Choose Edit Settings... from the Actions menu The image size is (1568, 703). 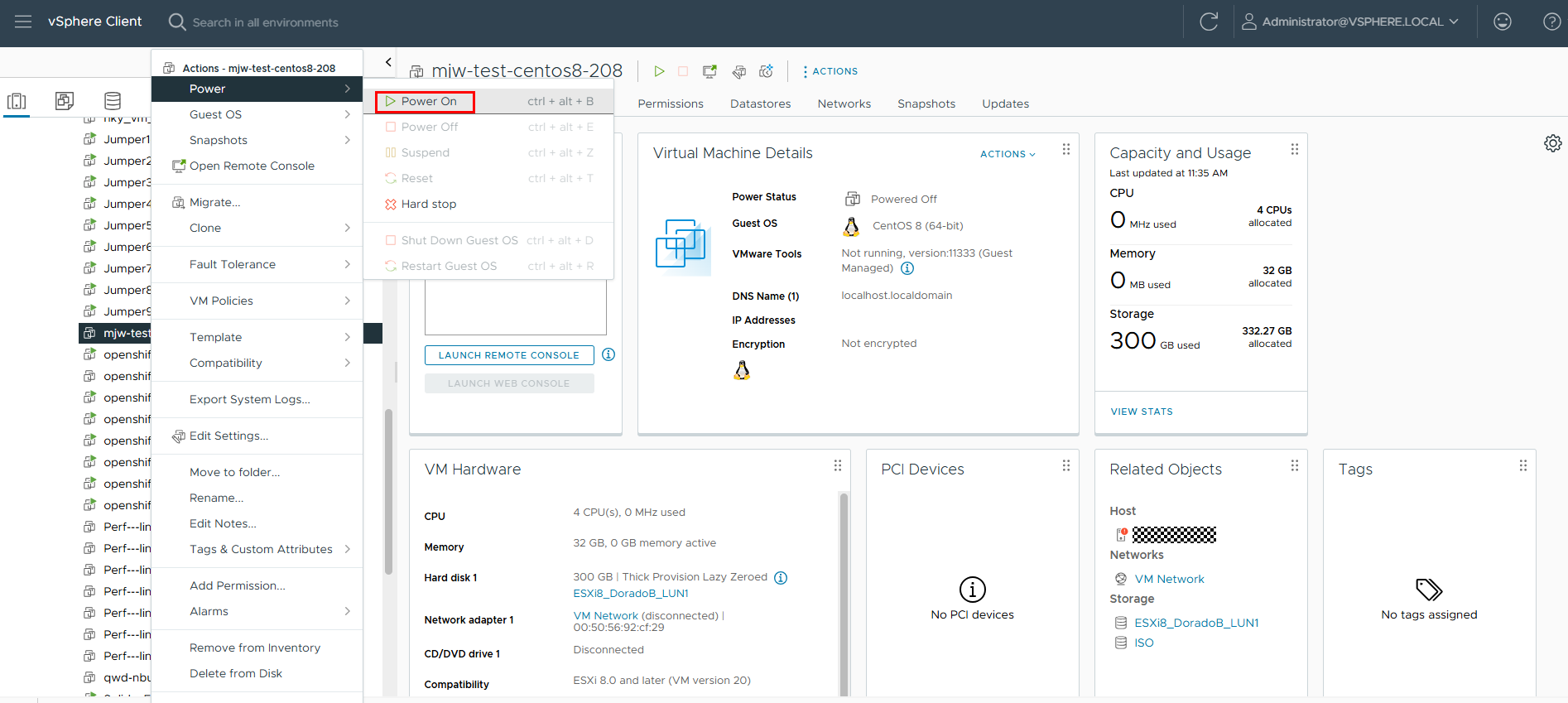257,436
